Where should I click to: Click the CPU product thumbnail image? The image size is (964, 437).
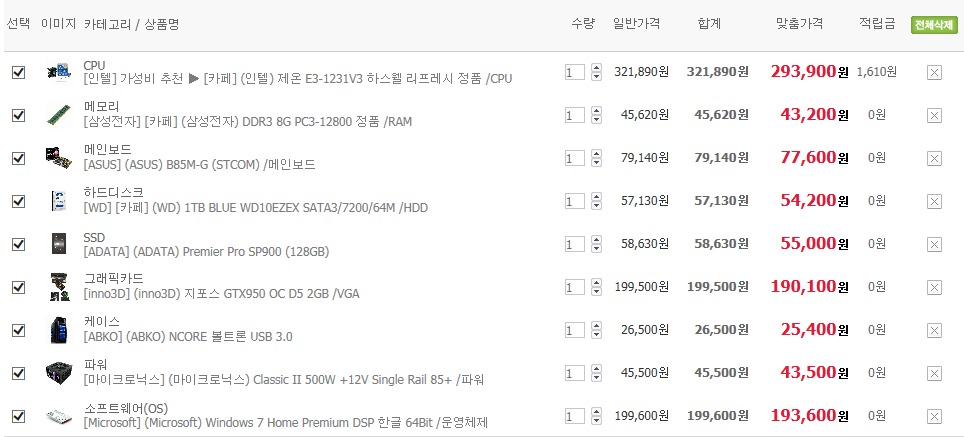(59, 72)
